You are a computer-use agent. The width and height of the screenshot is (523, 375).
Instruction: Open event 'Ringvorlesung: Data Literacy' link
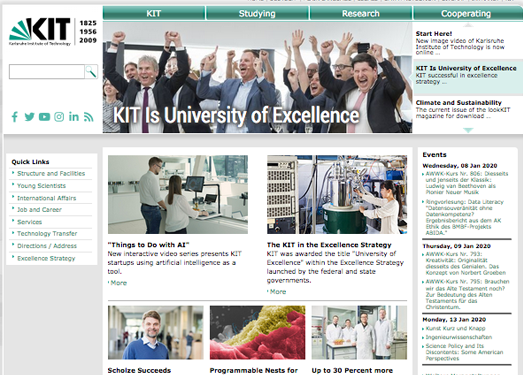(x=465, y=217)
